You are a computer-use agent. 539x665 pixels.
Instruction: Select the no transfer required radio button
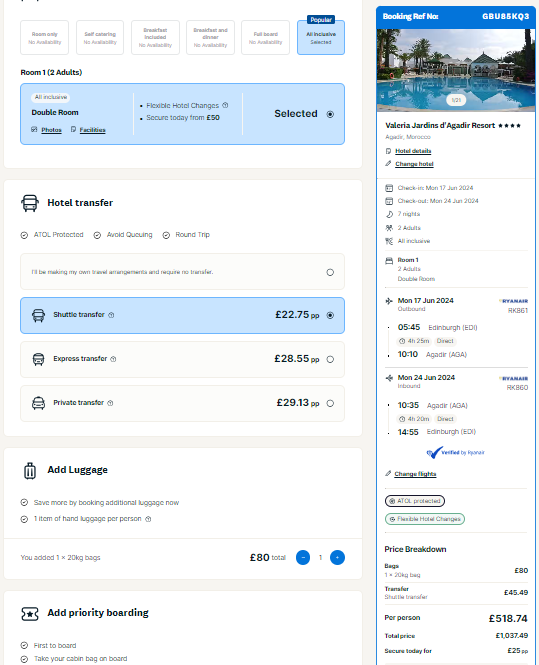pos(330,272)
